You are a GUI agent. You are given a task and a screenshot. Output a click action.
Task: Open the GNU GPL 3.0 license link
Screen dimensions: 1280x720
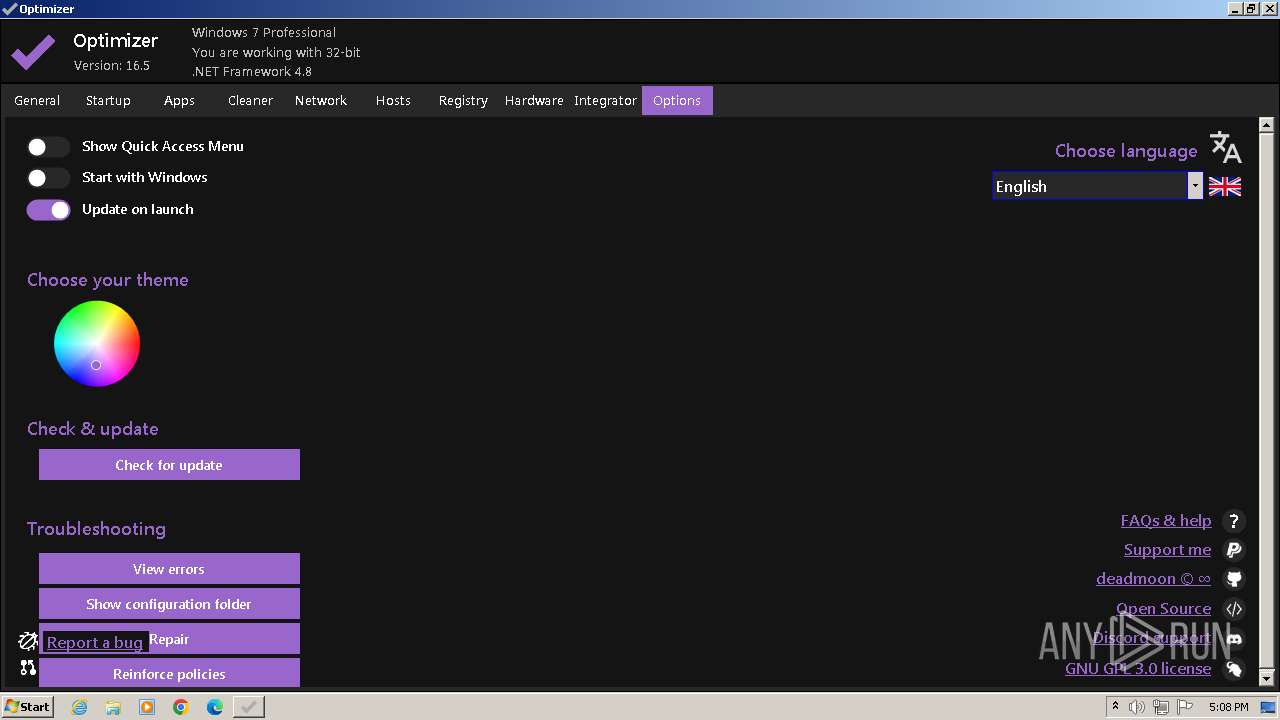1138,668
